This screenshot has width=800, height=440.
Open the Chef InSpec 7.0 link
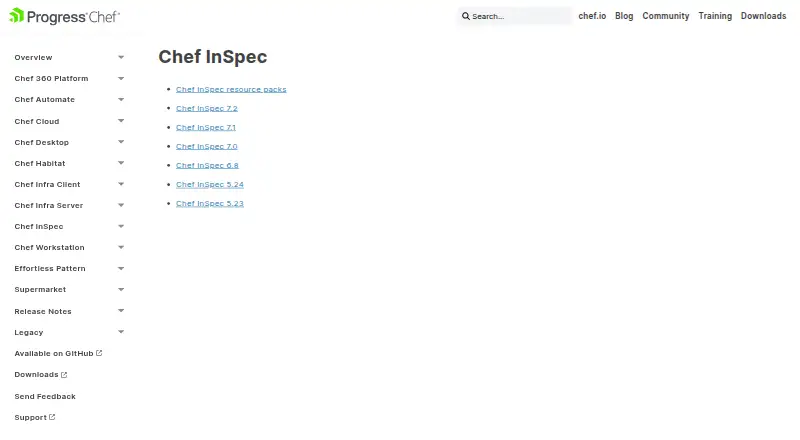(207, 146)
